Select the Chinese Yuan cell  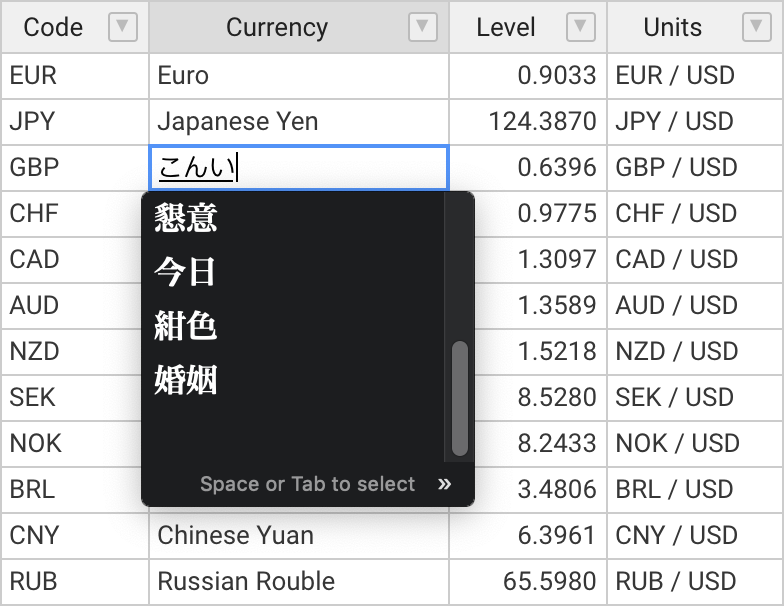pos(299,536)
